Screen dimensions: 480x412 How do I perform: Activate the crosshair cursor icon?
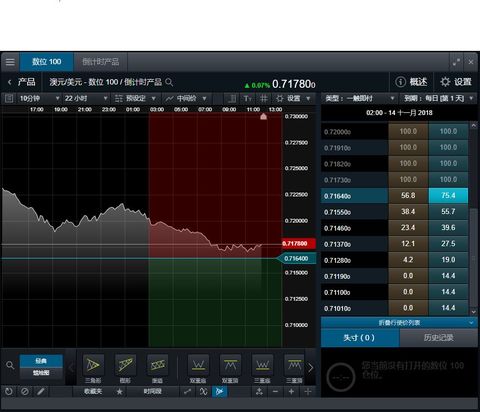[x=307, y=391]
